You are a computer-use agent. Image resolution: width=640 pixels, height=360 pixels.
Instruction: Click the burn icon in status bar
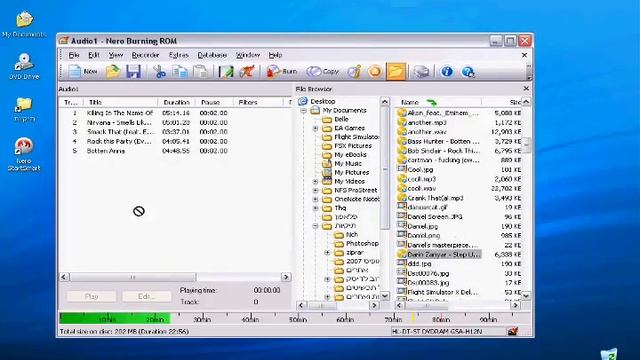coord(513,331)
